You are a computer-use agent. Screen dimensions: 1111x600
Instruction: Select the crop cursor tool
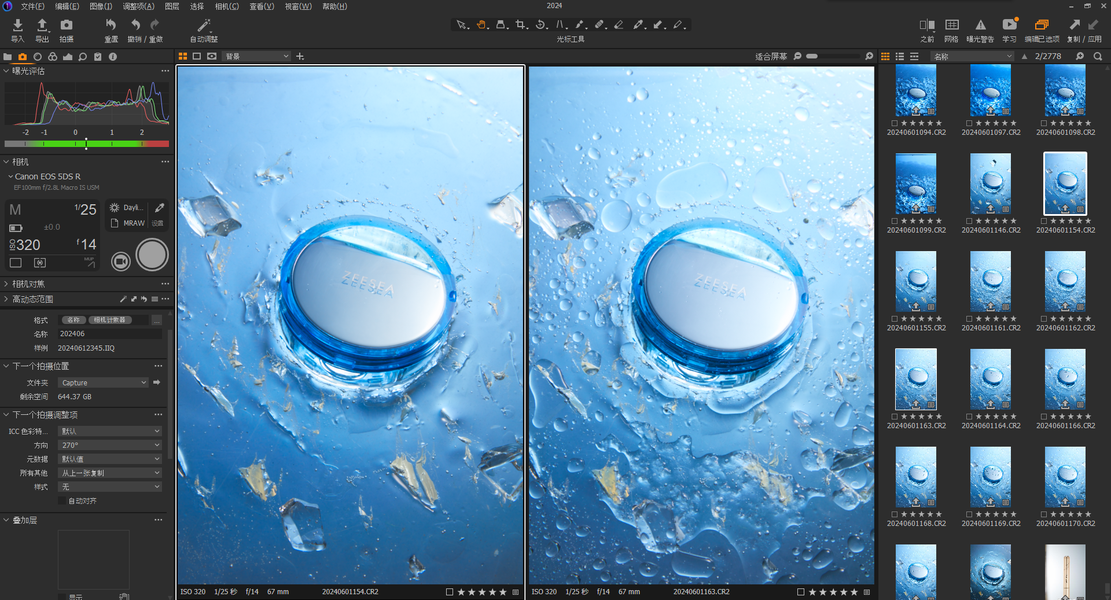521,25
